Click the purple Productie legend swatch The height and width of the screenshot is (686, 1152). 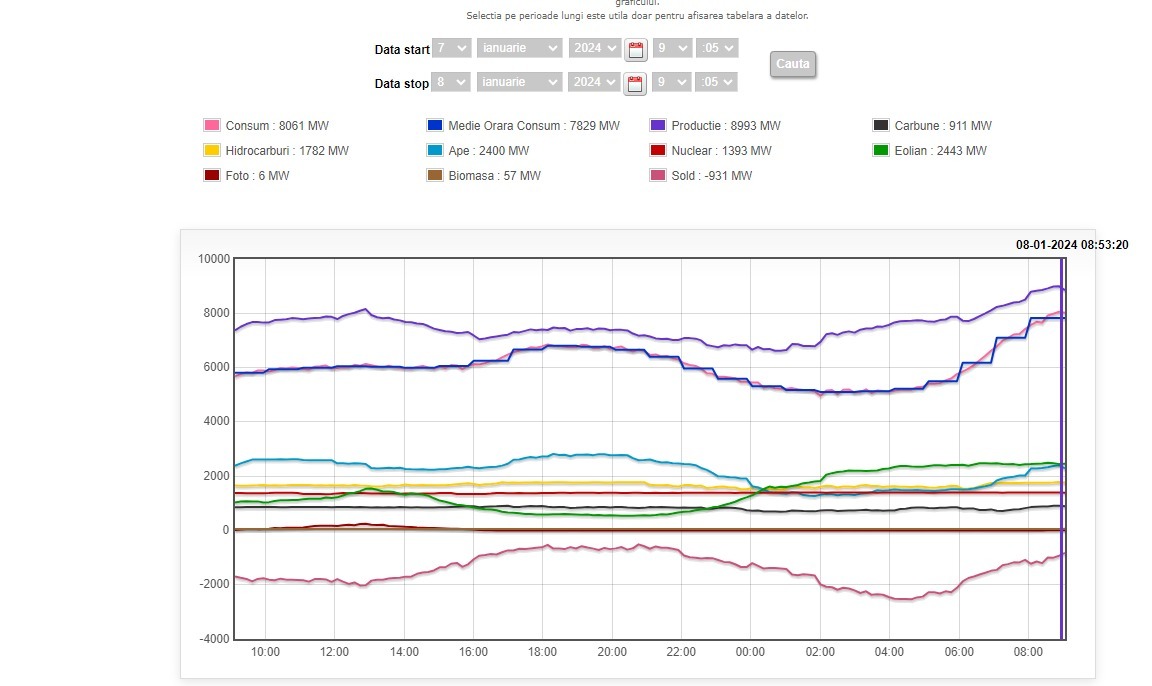click(x=658, y=126)
